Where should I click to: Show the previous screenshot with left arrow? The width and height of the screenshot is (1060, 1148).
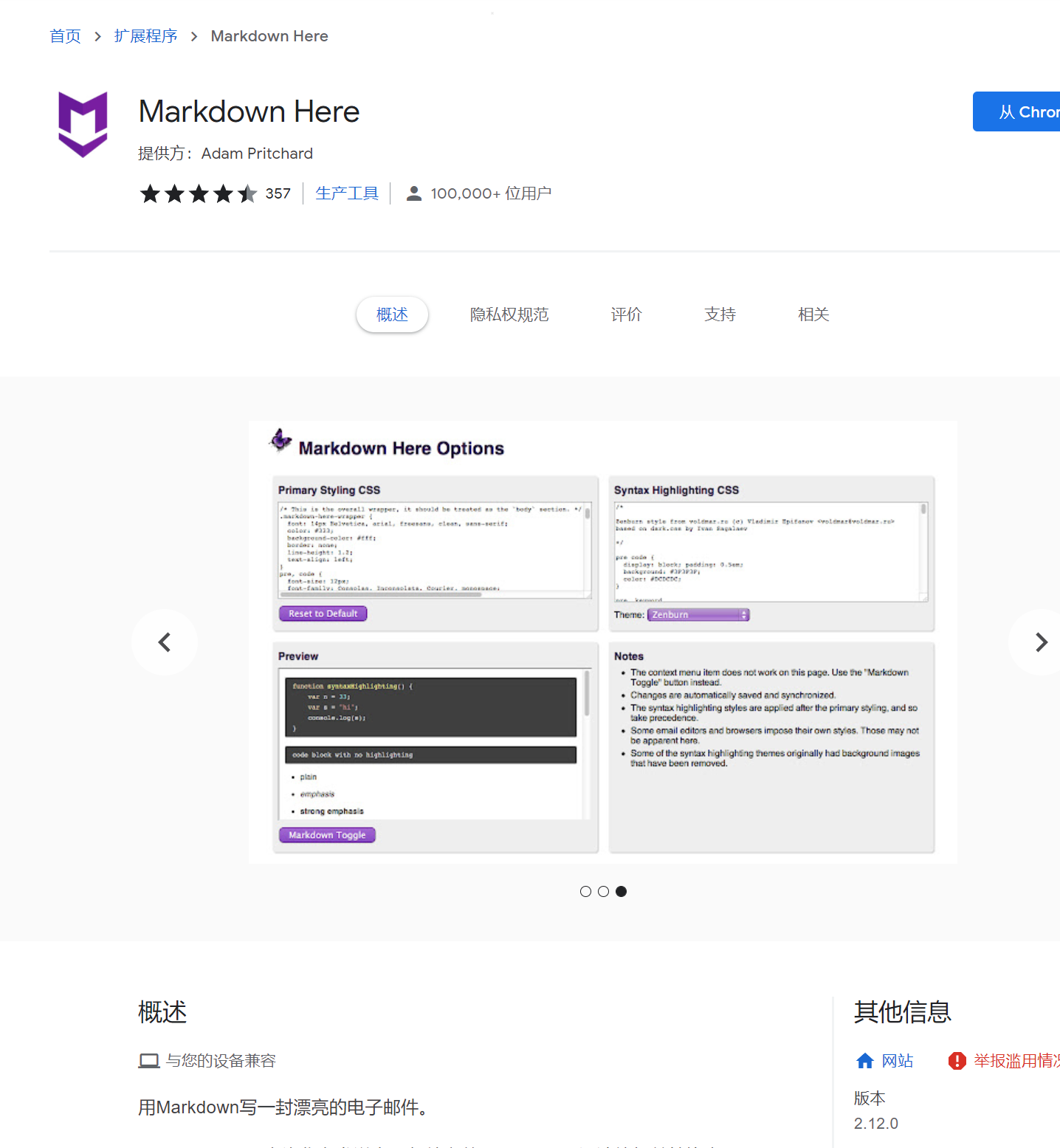click(165, 642)
